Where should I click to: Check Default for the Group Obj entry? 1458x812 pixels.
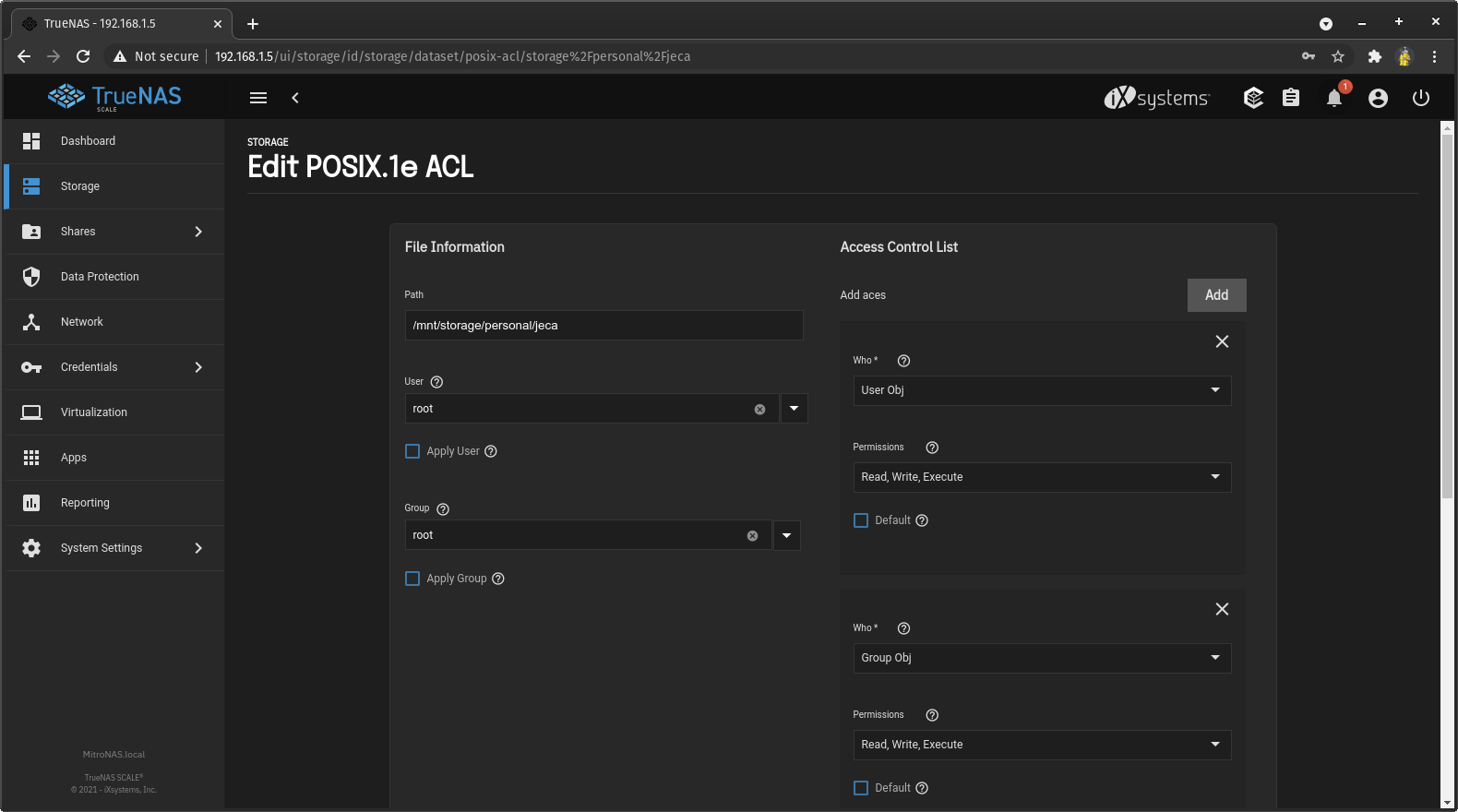861,788
